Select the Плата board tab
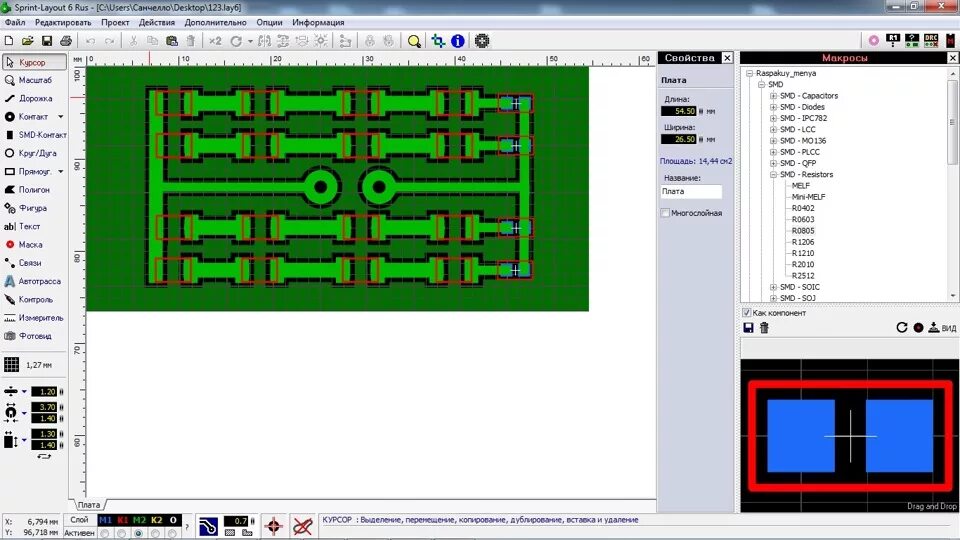 pos(89,505)
